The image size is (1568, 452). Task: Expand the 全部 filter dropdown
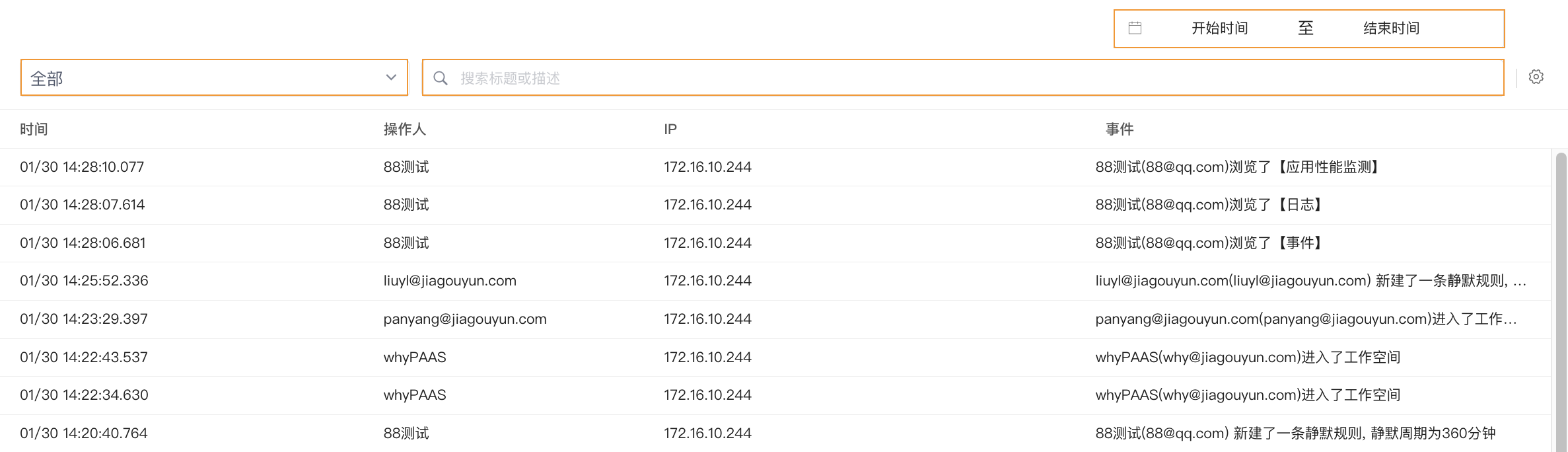coord(214,78)
